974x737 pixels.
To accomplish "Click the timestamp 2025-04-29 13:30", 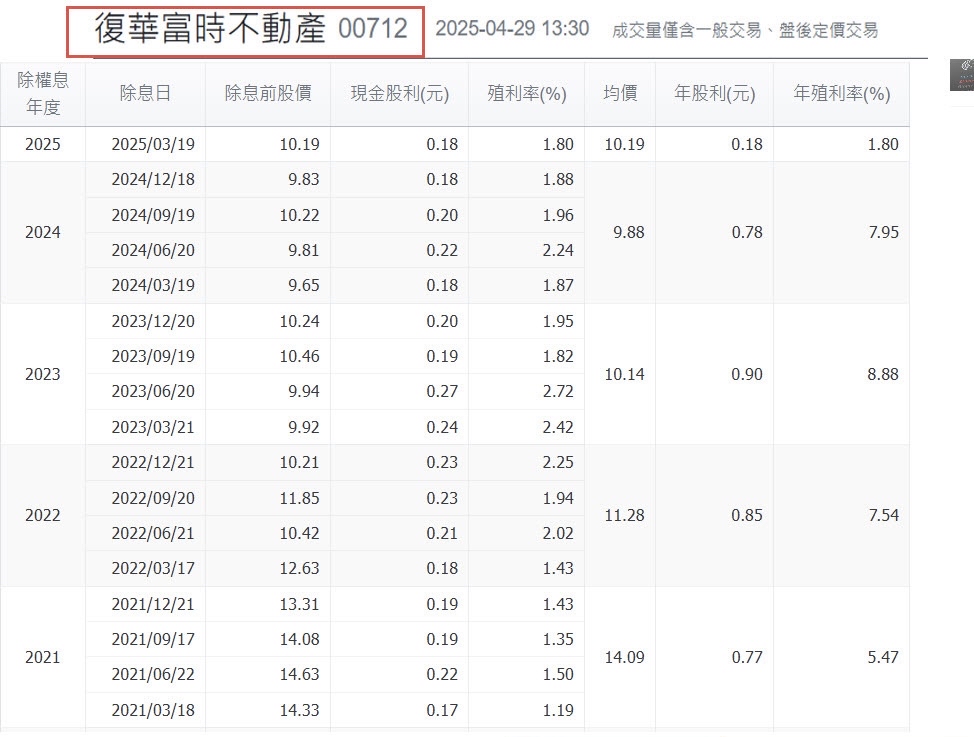I will coord(512,29).
